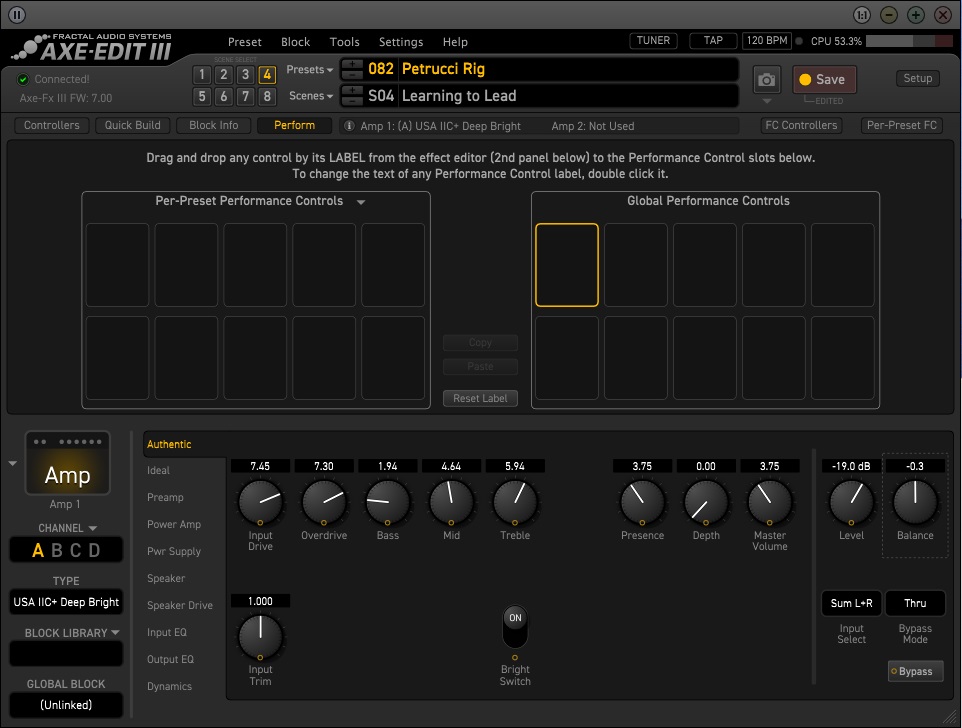Click the Fractal Audio Axe-Edit III logo
Screen dimensions: 962x728
coord(92,47)
